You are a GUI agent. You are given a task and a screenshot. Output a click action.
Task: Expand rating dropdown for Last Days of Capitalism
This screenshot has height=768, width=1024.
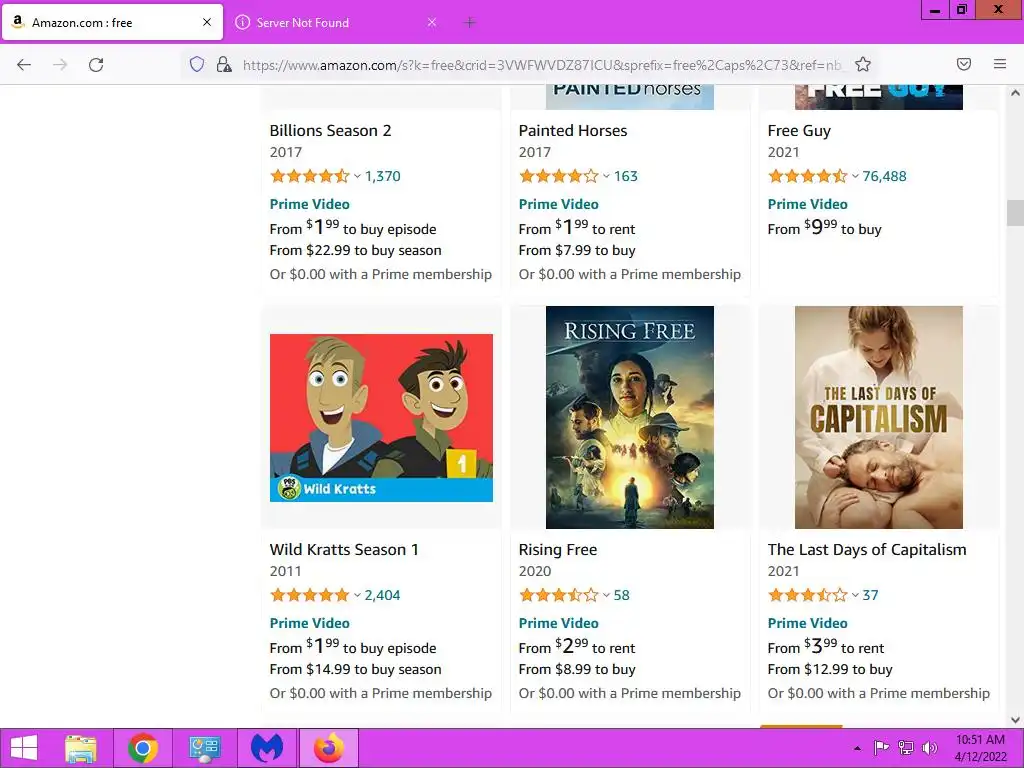click(855, 596)
